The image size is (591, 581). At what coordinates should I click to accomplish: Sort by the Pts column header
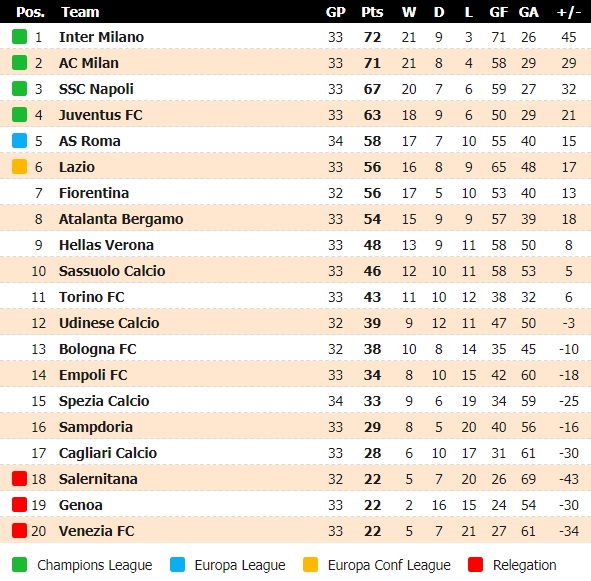(x=372, y=12)
